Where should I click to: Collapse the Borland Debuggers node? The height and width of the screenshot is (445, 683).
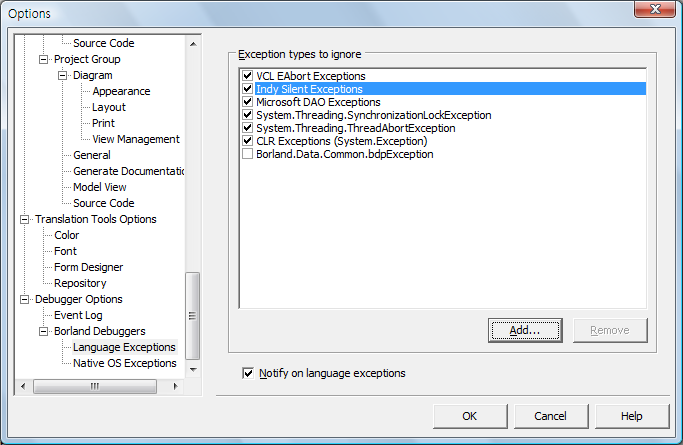pos(43,331)
